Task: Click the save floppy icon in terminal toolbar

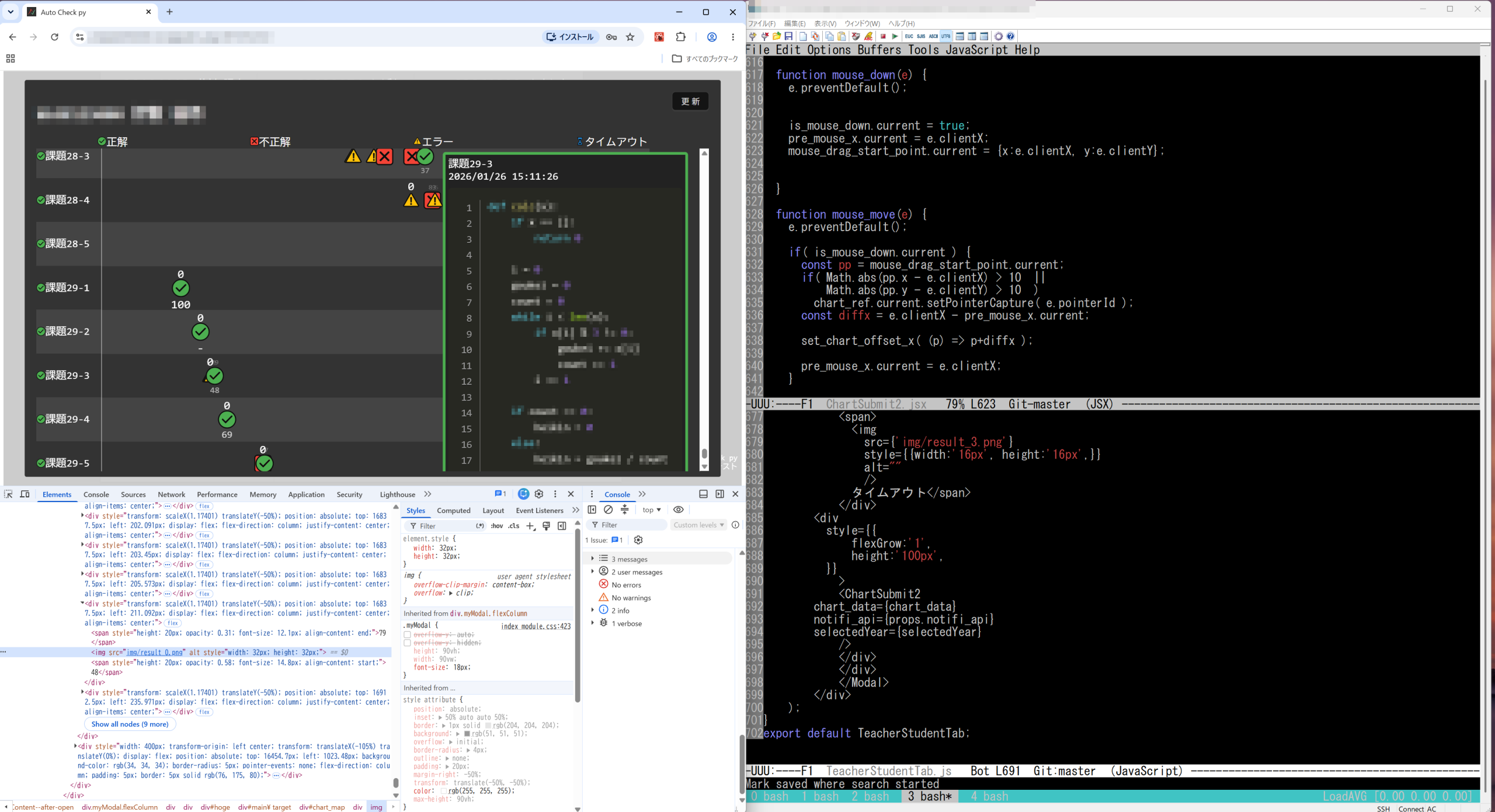Action: (x=788, y=36)
